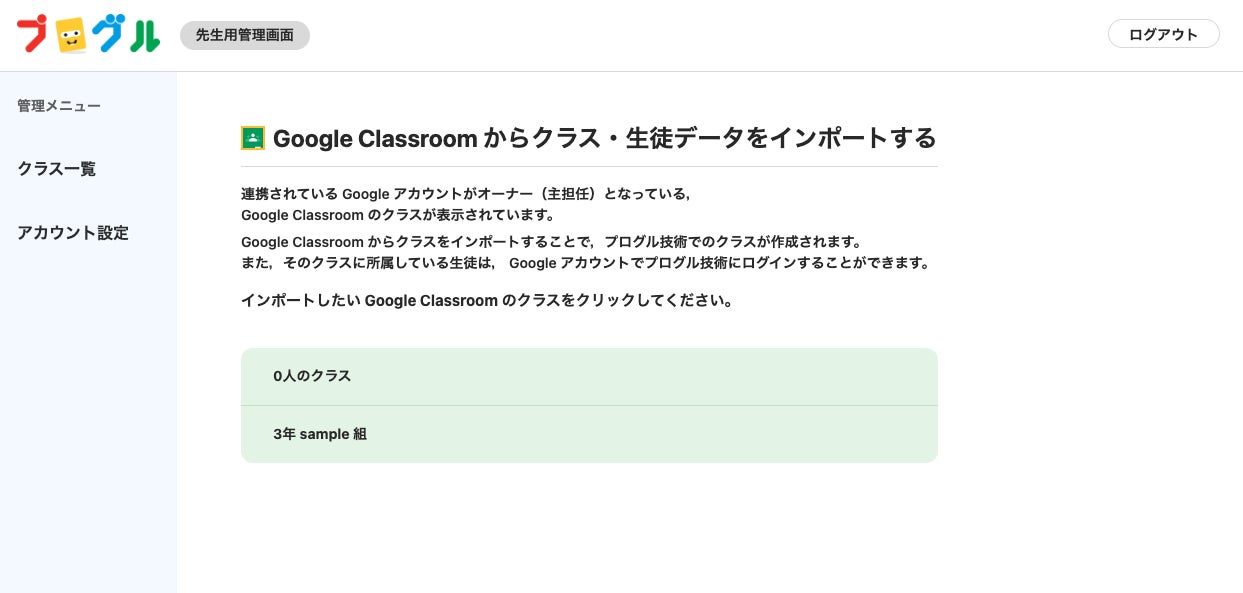The image size is (1243, 593).
Task: Click the 管理メニュー sidebar header
Action: (x=59, y=106)
